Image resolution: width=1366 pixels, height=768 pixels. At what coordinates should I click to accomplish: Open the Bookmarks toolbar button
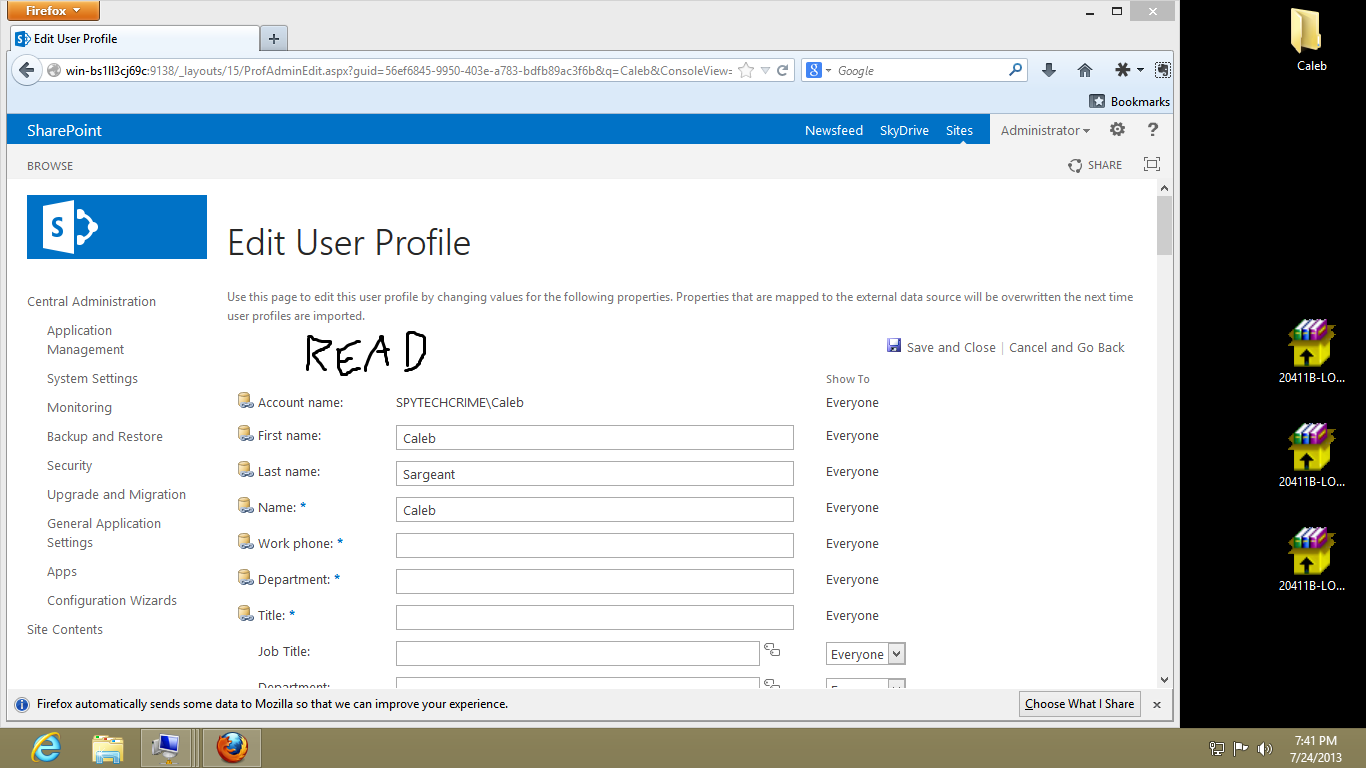[1129, 101]
